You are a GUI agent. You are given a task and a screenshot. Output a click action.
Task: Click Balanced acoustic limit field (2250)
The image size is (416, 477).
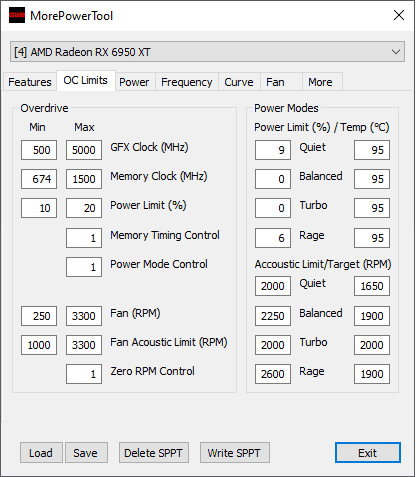273,316
